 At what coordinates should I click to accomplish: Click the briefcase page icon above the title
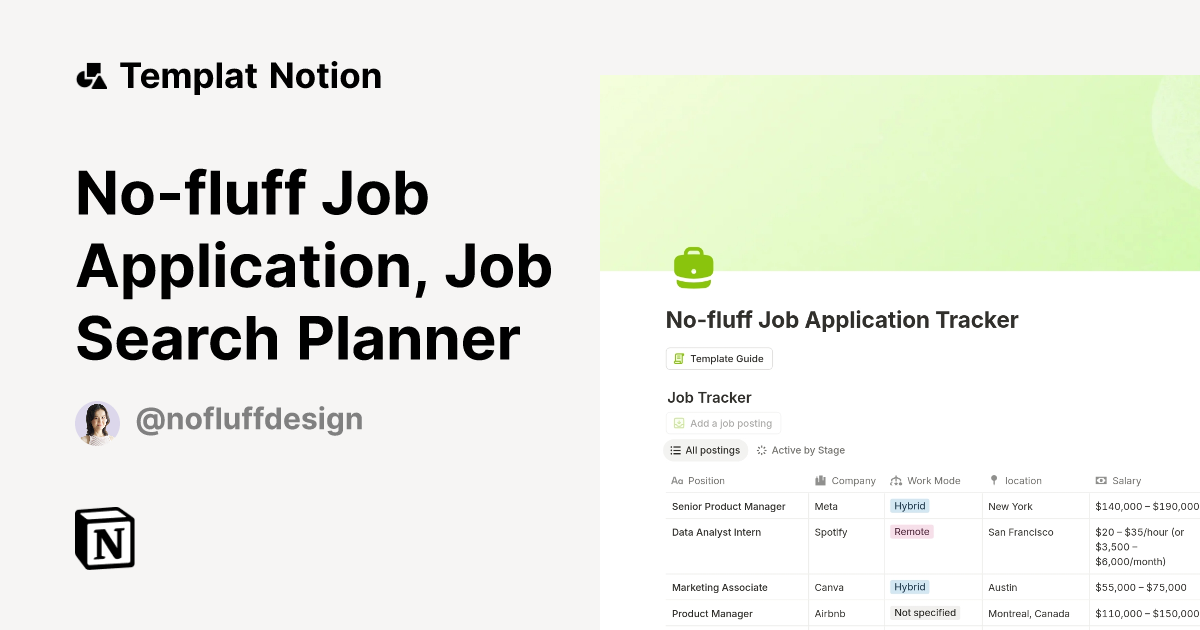coord(694,268)
